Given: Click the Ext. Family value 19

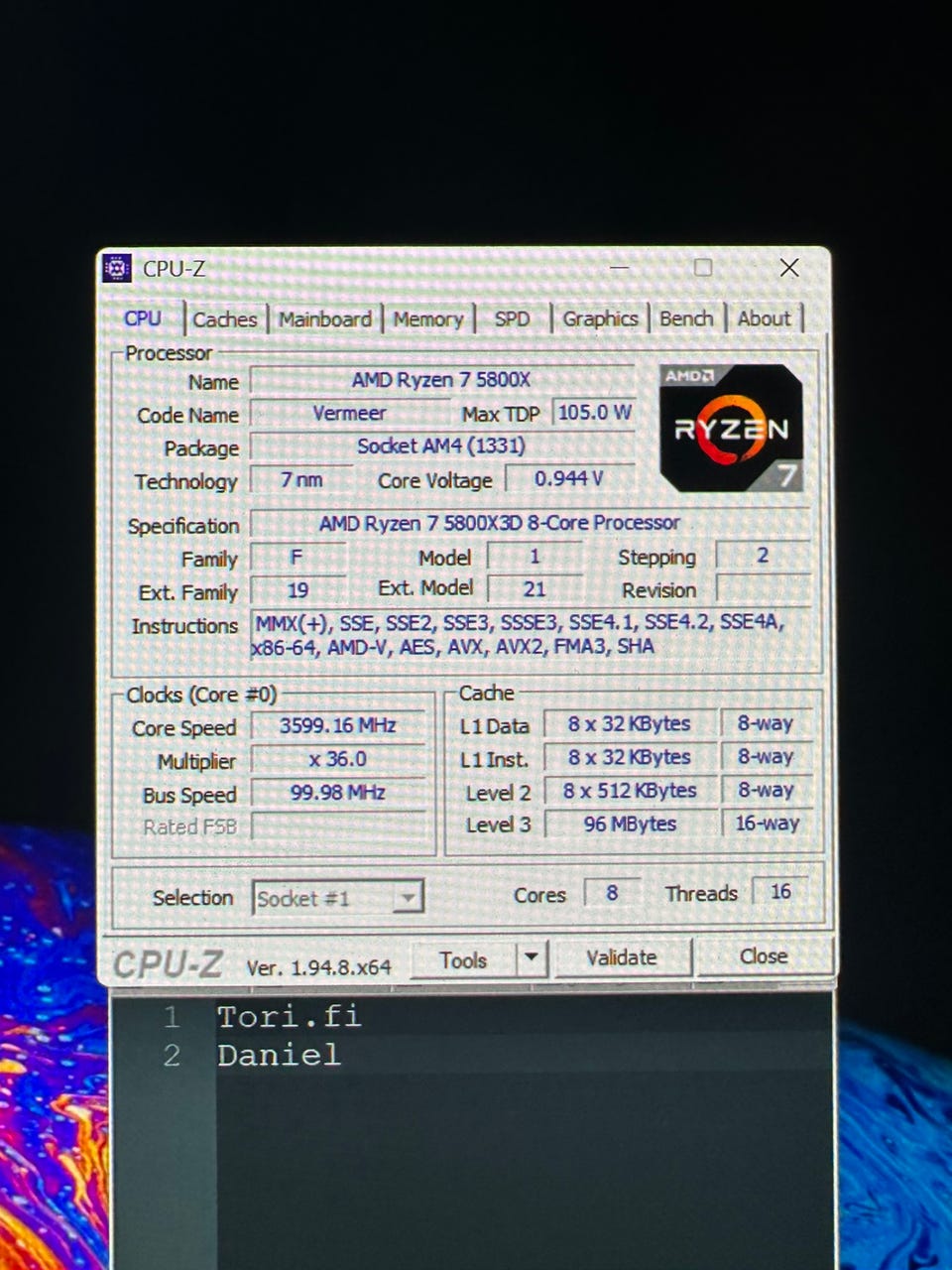Looking at the screenshot, I should (297, 590).
